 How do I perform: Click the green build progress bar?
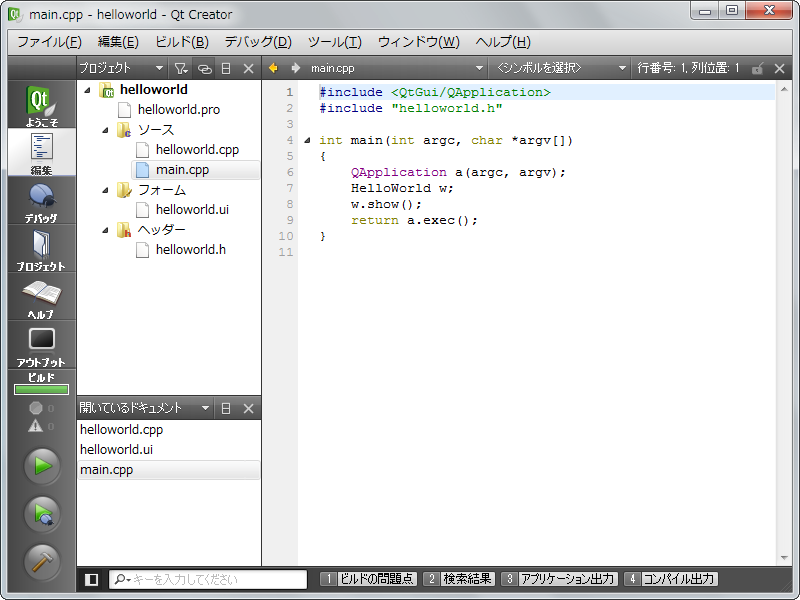41,389
